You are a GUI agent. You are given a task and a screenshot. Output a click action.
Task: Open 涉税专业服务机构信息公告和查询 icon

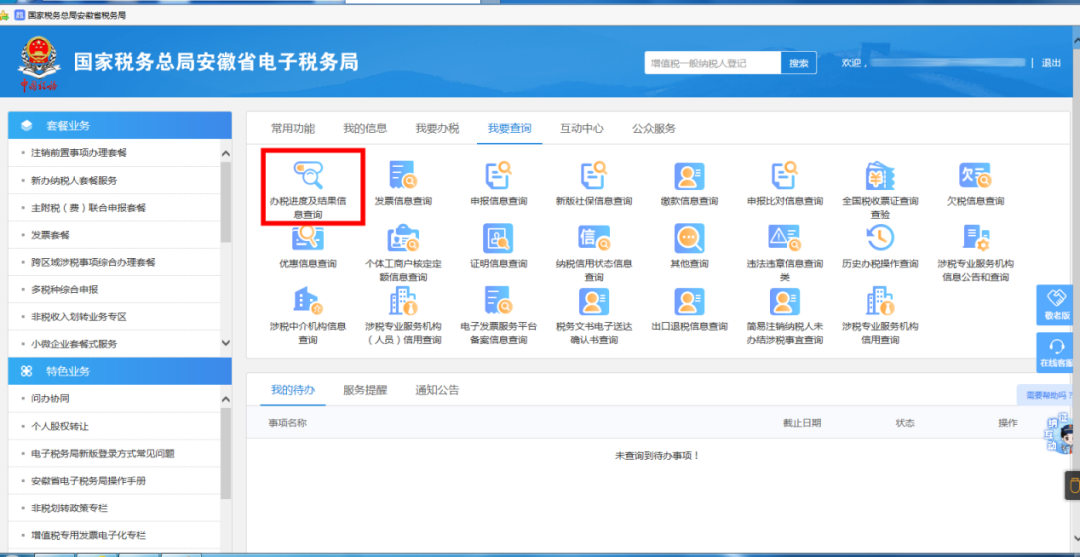[x=975, y=238]
